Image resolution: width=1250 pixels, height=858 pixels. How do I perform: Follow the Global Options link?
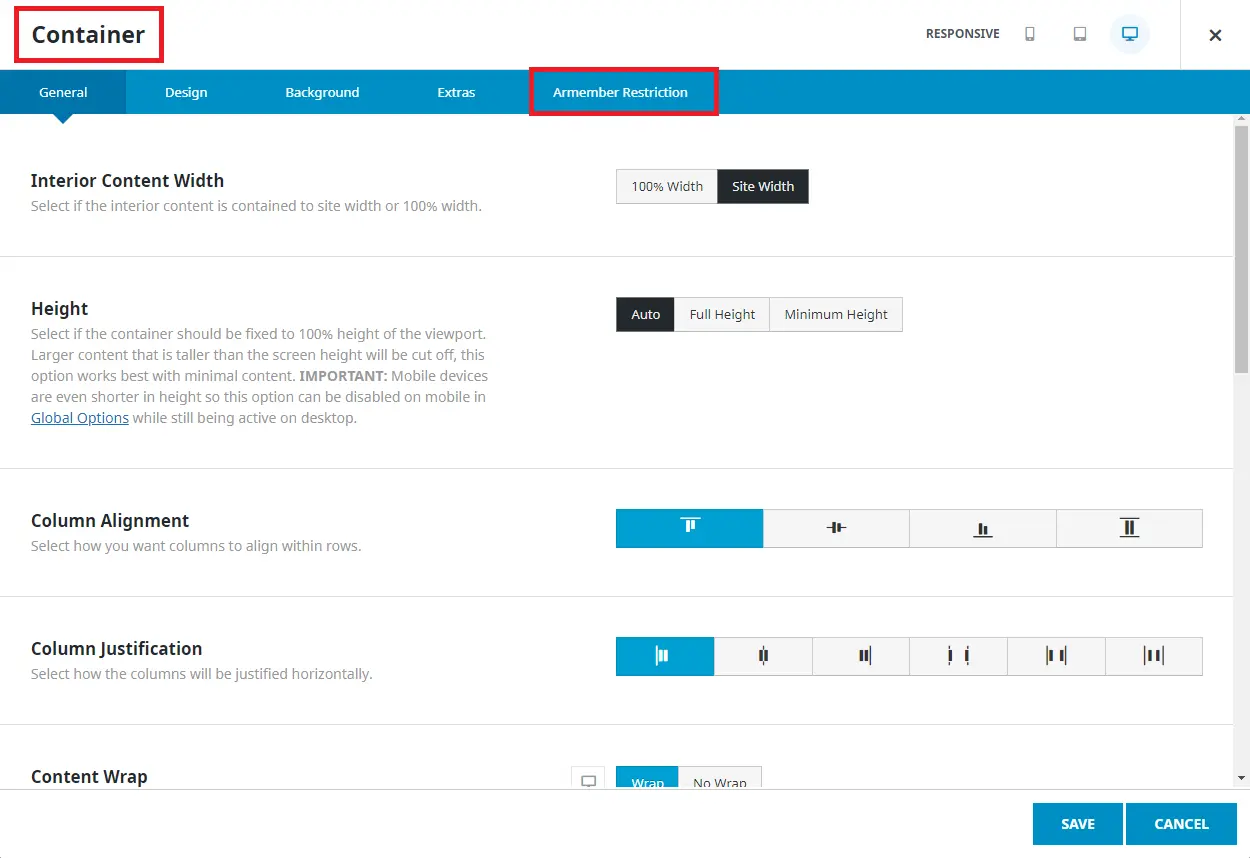[x=80, y=418]
